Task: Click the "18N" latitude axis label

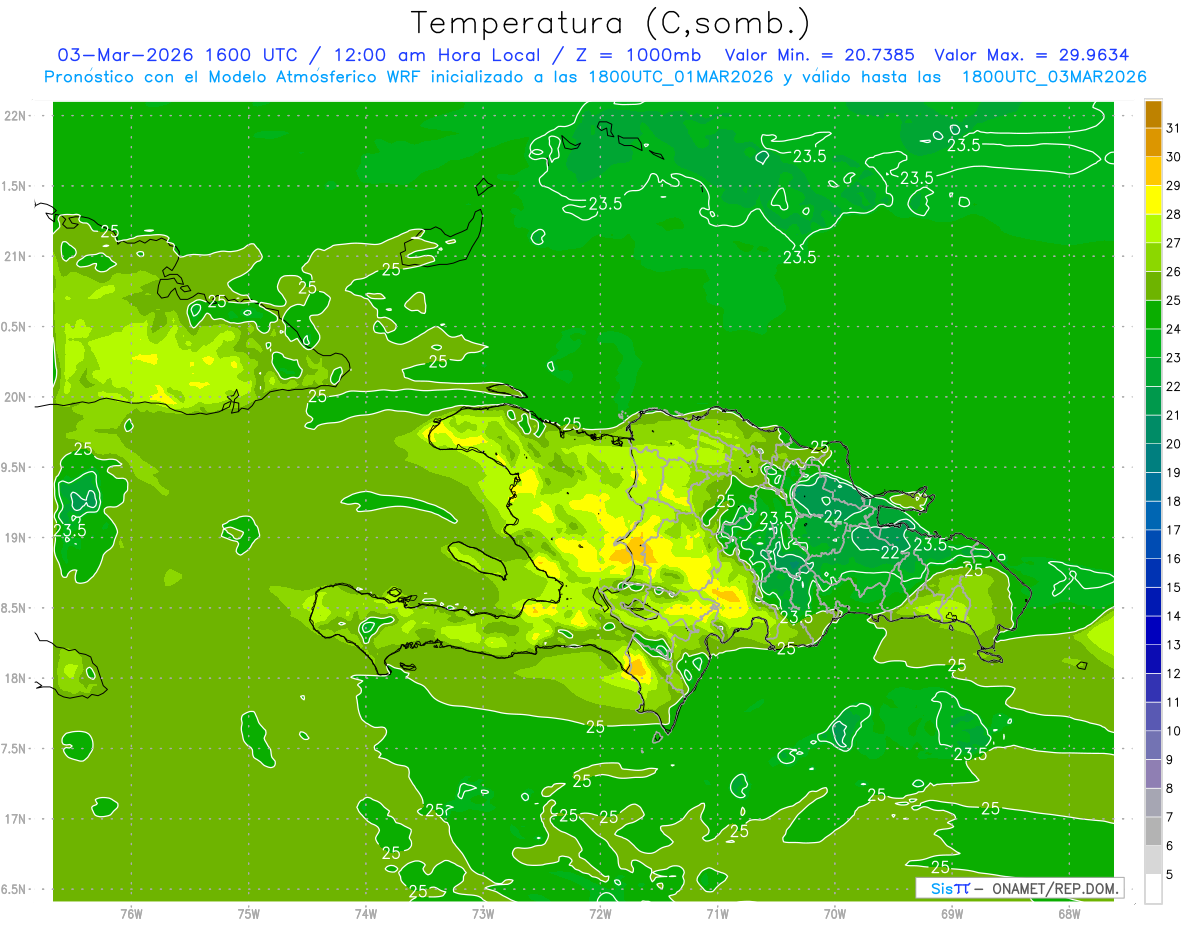Action: click(x=16, y=678)
